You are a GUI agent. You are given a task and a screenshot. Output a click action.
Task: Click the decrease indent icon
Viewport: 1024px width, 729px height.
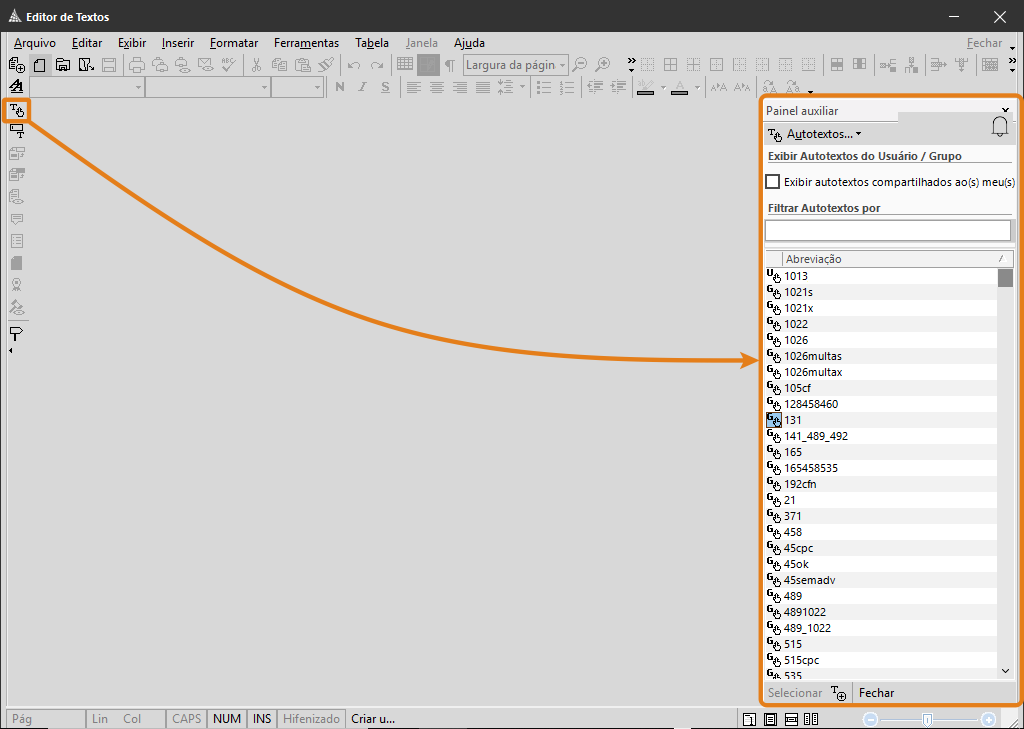(x=594, y=87)
